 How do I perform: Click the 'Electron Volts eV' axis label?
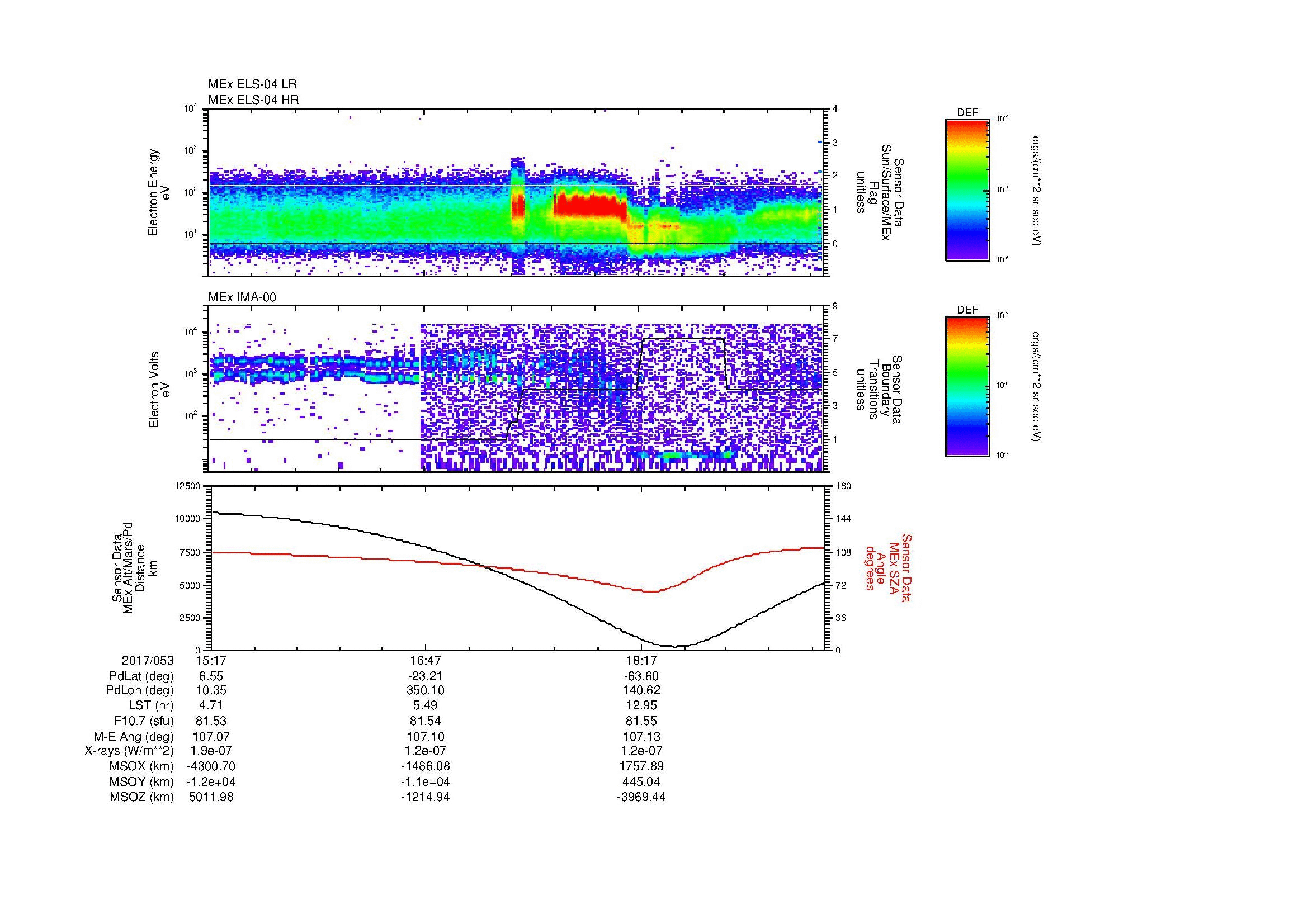(159, 390)
